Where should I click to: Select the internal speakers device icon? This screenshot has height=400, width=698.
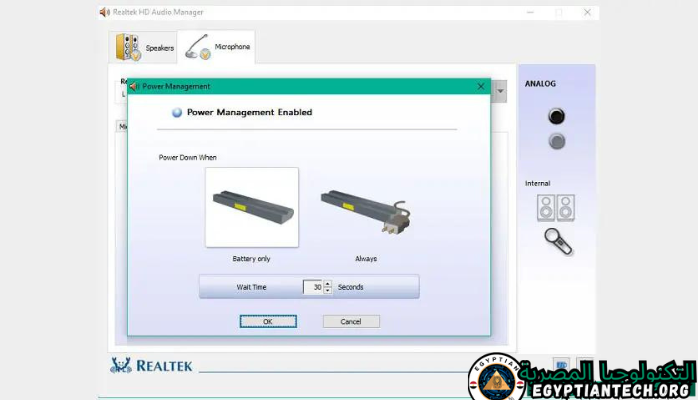tap(556, 208)
